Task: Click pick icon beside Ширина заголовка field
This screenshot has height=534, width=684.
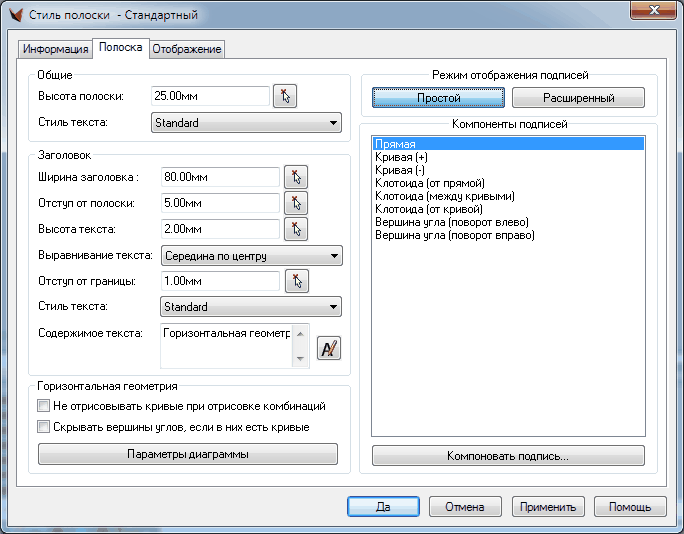Action: [295, 177]
